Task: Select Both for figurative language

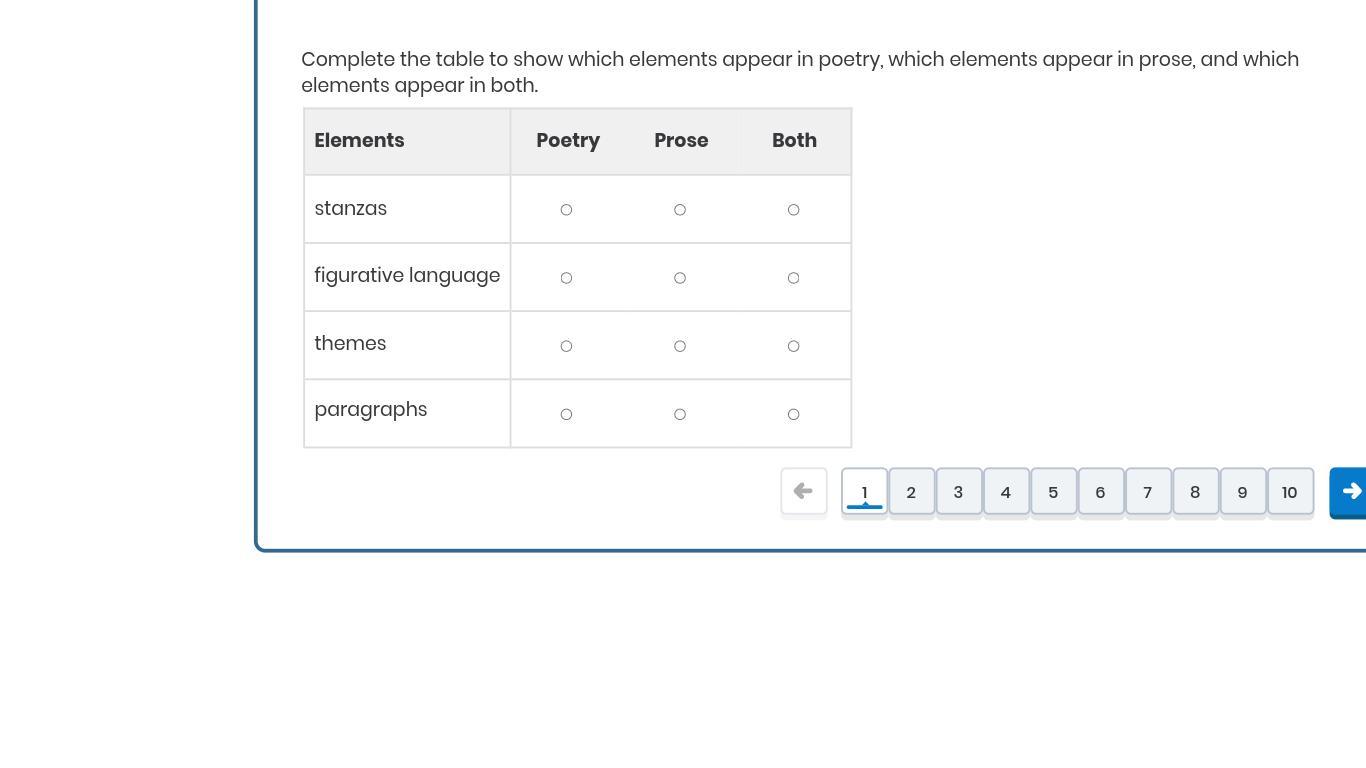Action: pyautogui.click(x=793, y=278)
